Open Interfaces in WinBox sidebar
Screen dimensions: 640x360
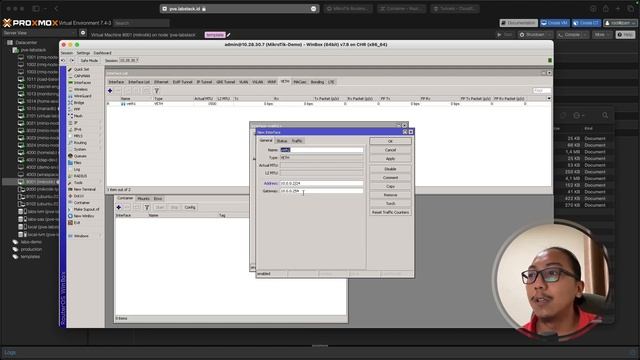coord(82,82)
